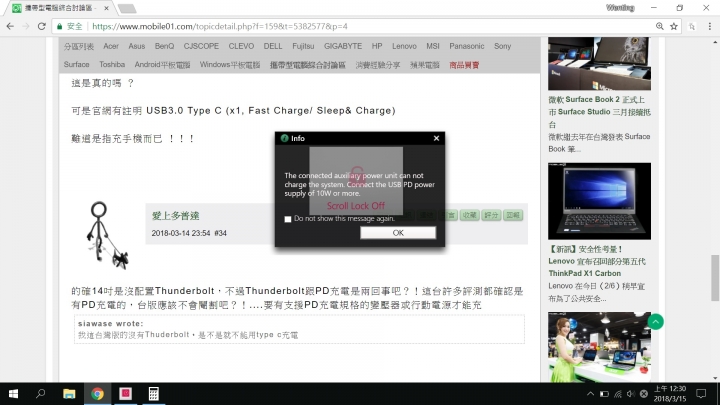
Task: Open taskbar search magnifier
Action: (x=40, y=394)
